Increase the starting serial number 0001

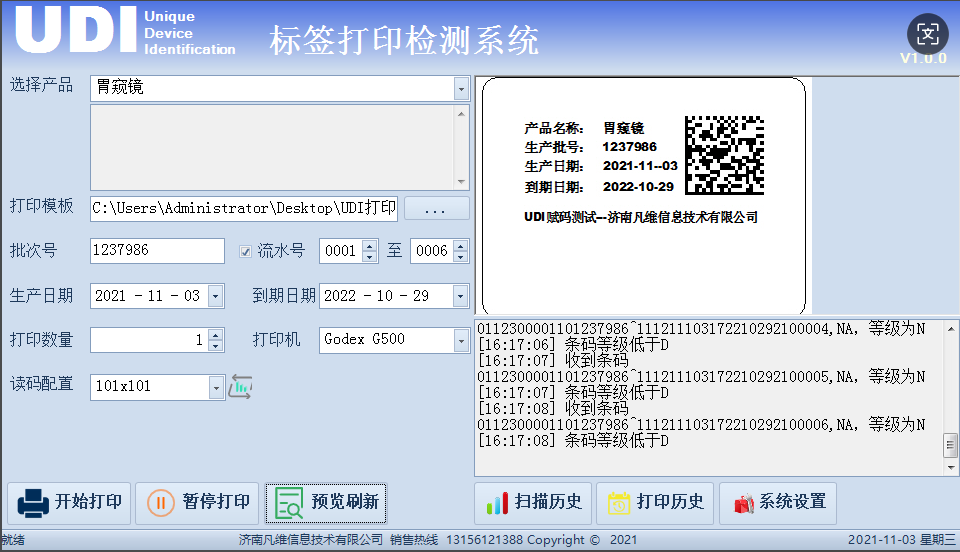(370, 246)
